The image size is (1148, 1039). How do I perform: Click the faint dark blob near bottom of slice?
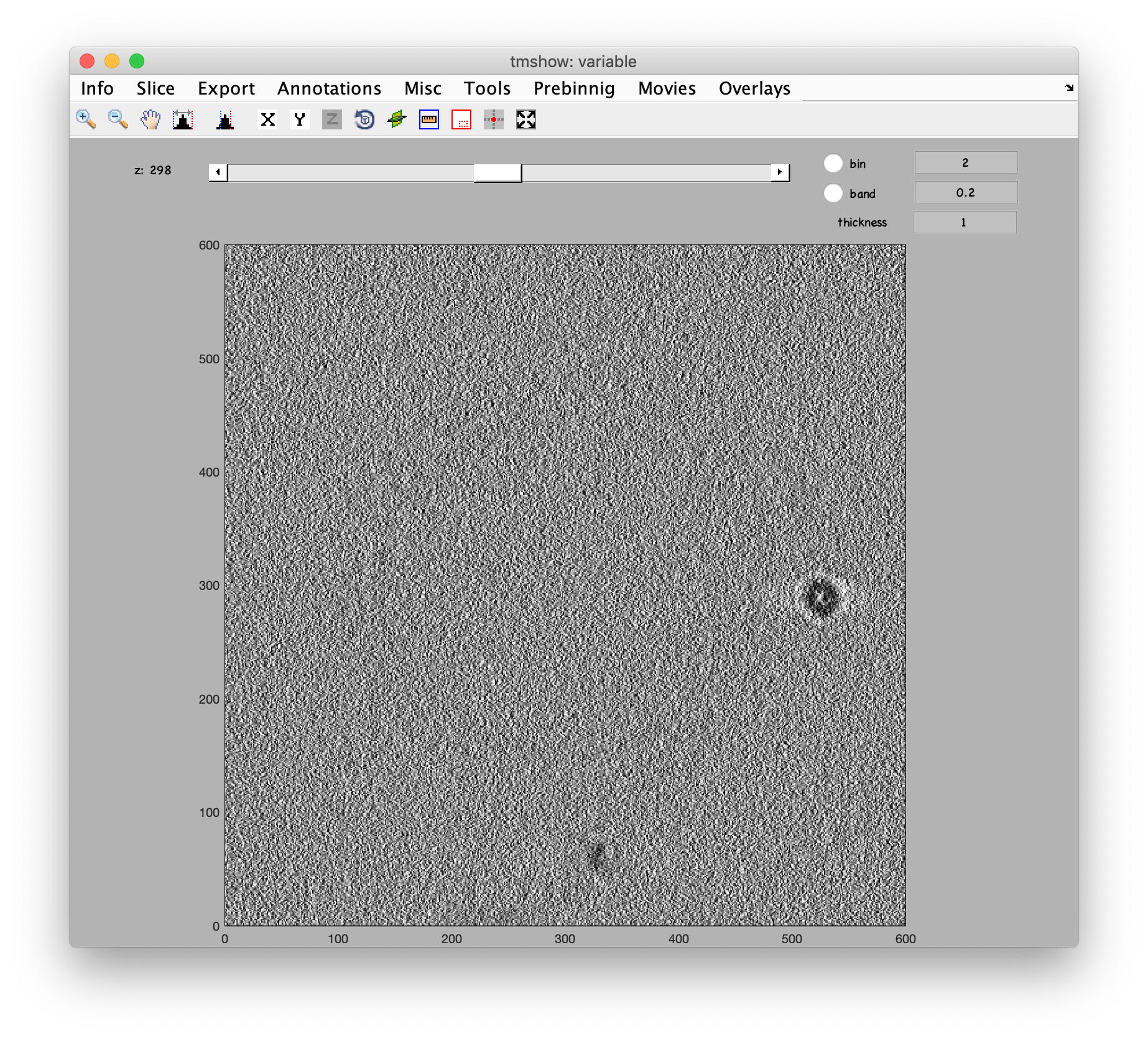pyautogui.click(x=598, y=857)
